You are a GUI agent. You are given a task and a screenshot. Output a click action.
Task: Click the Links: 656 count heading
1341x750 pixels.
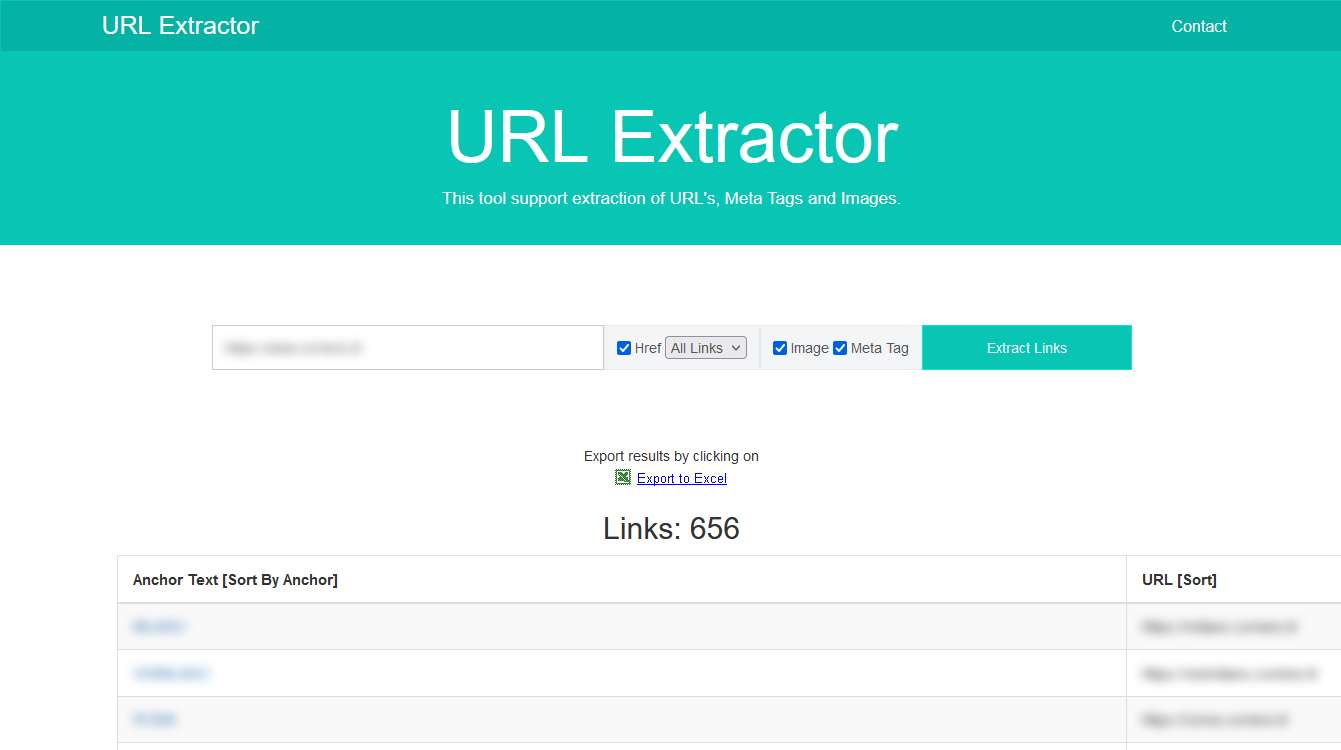[x=671, y=528]
